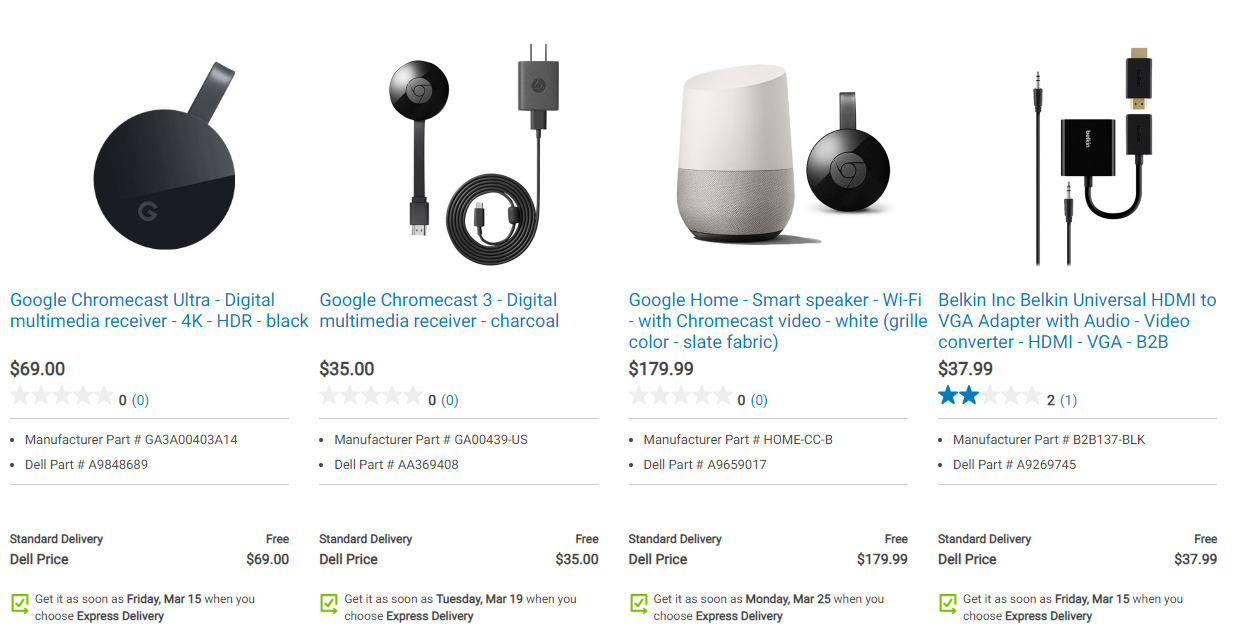The width and height of the screenshot is (1249, 632).
Task: Open the Belkin Universal HDMI to VGA Adapter link
Action: (1077, 321)
